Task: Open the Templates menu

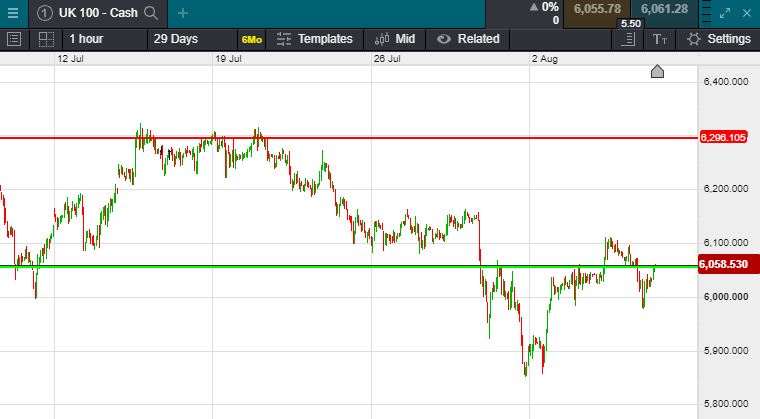Action: click(x=315, y=39)
